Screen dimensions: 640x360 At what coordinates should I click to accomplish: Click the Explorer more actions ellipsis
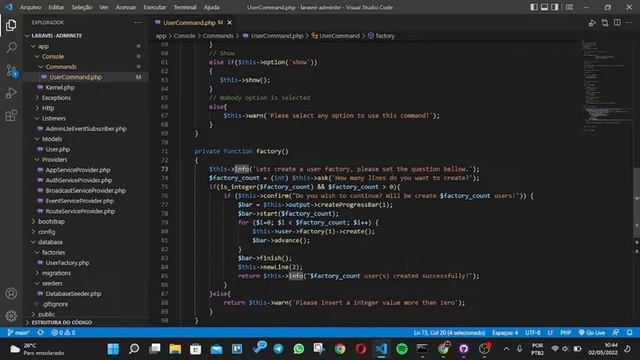click(x=138, y=22)
